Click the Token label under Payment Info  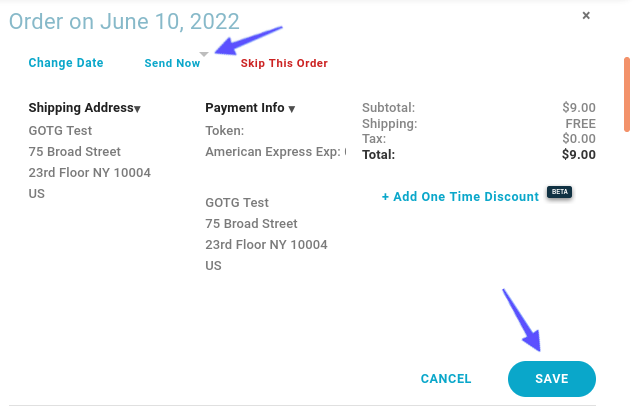click(x=224, y=131)
